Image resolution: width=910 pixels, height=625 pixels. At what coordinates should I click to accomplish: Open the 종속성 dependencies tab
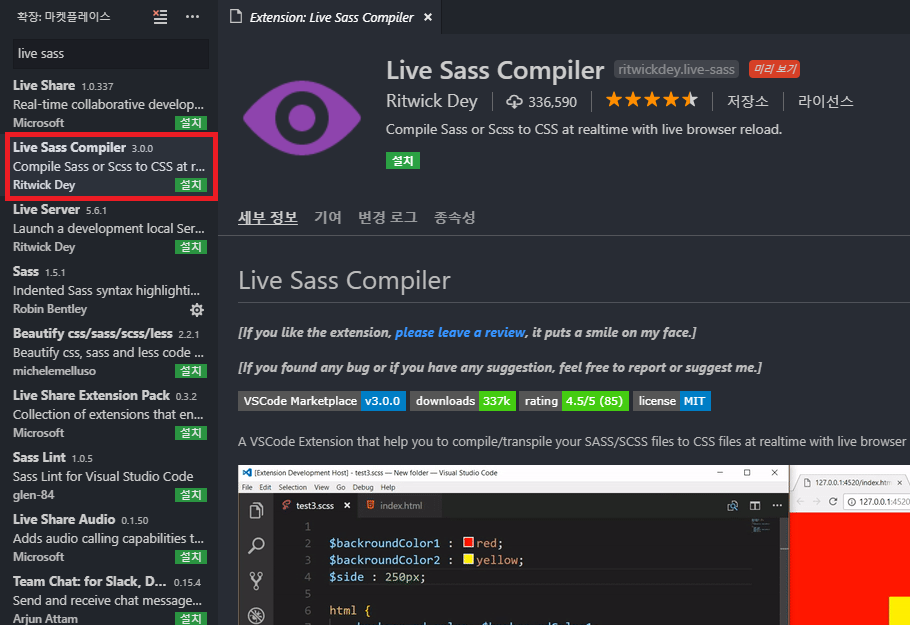(x=455, y=218)
